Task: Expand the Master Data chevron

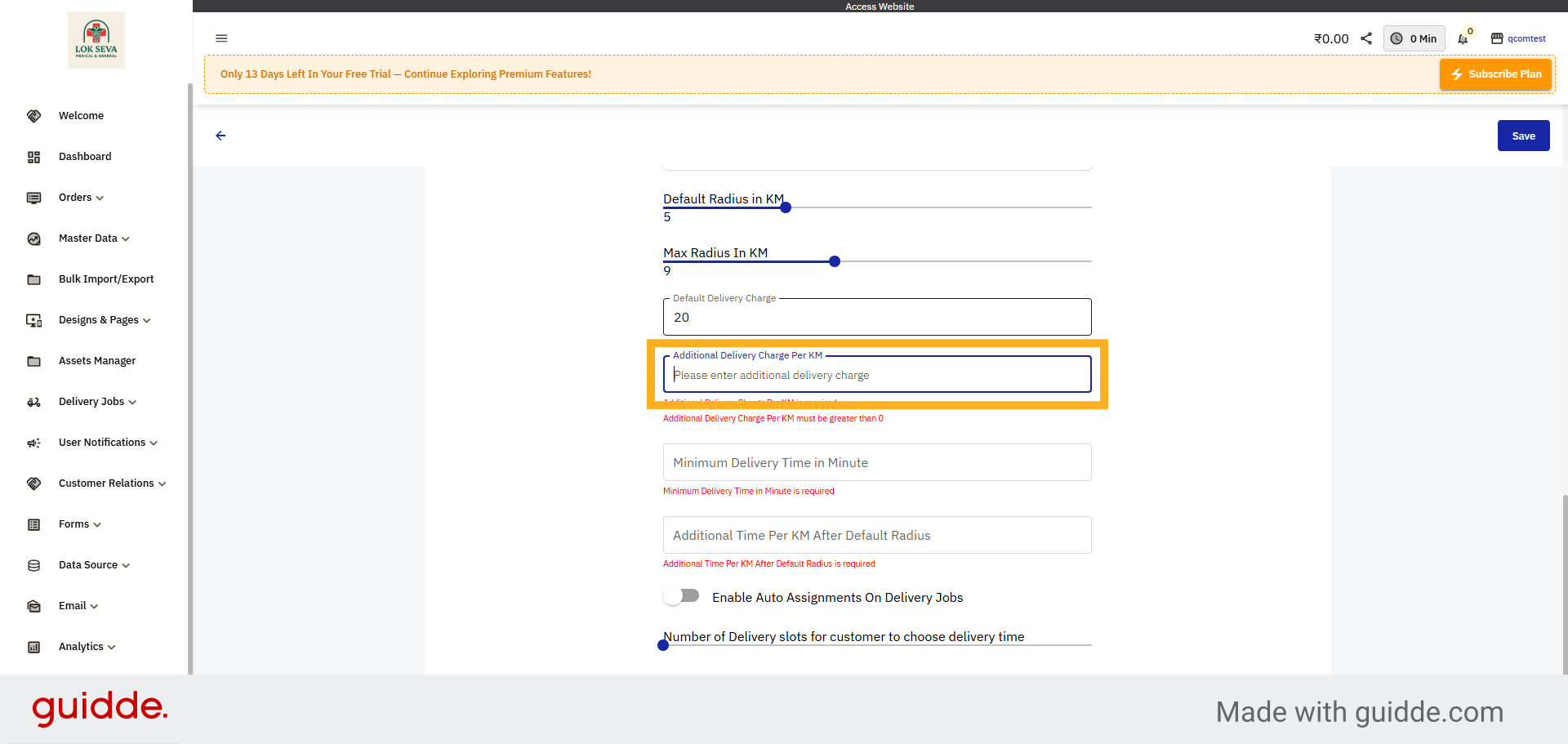Action: pyautogui.click(x=126, y=239)
